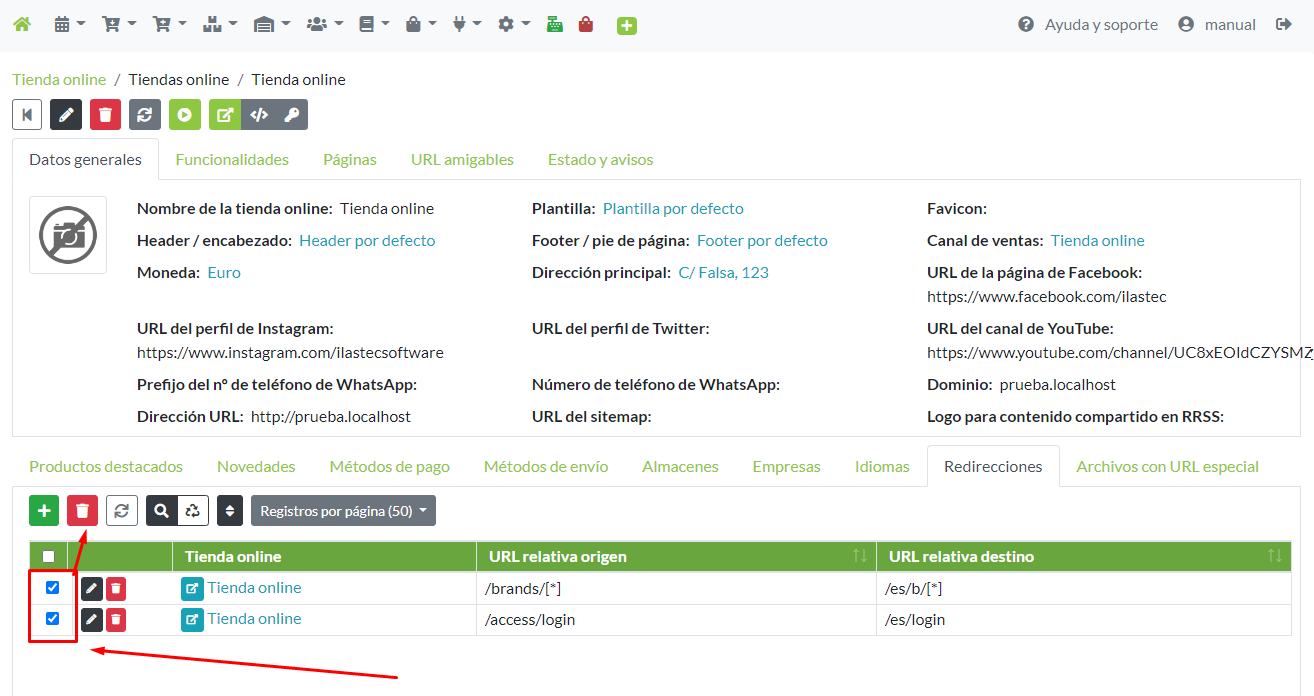Click the pencil edit icon in top toolbar
Viewport: 1314px width, 696px height.
[66, 115]
